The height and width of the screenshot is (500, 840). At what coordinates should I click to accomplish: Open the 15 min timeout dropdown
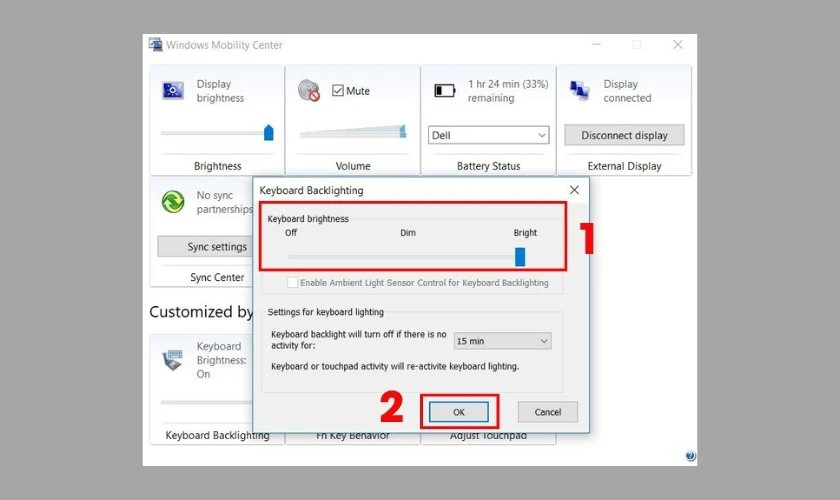[502, 341]
